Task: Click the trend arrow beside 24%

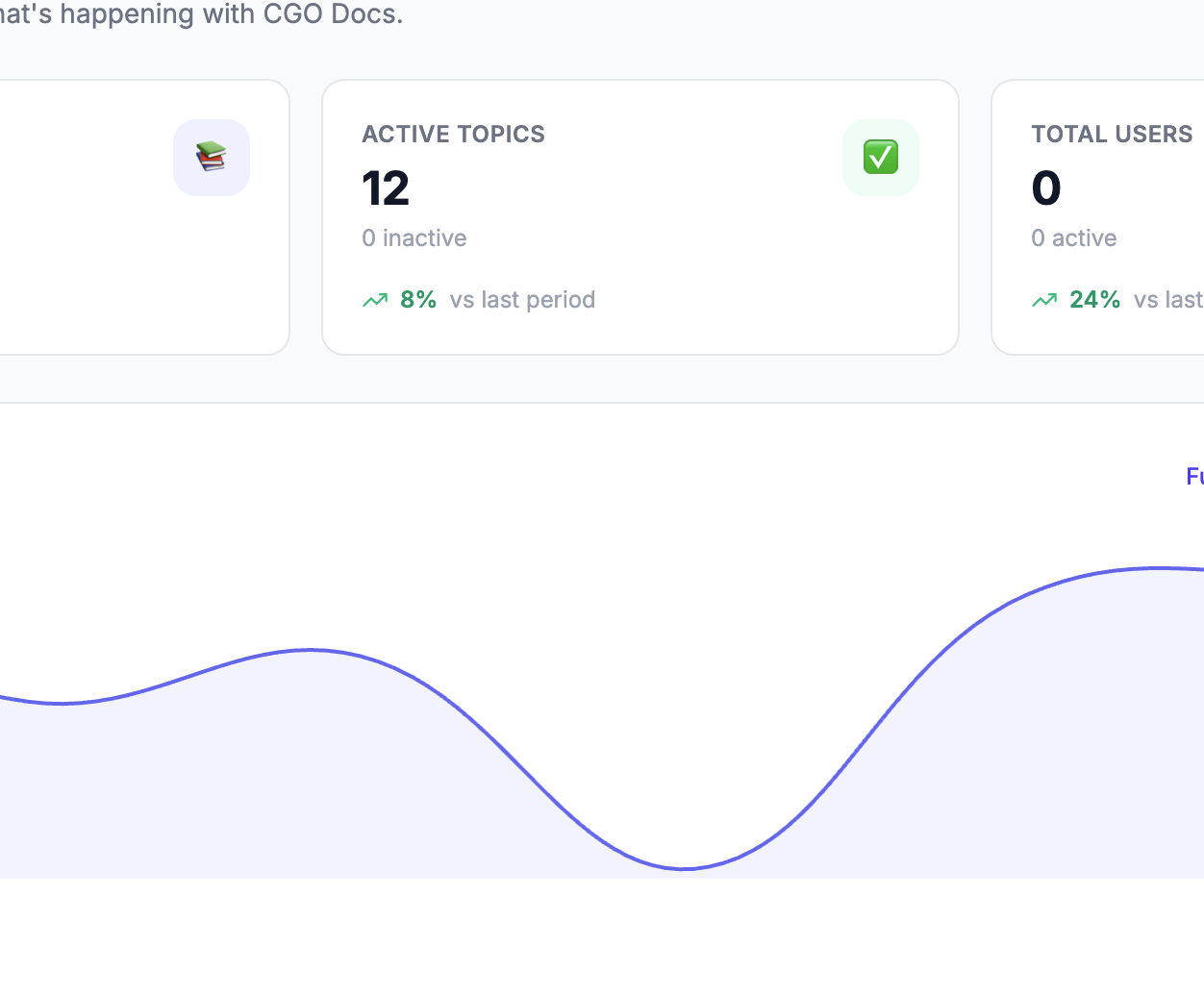Action: [1044, 300]
